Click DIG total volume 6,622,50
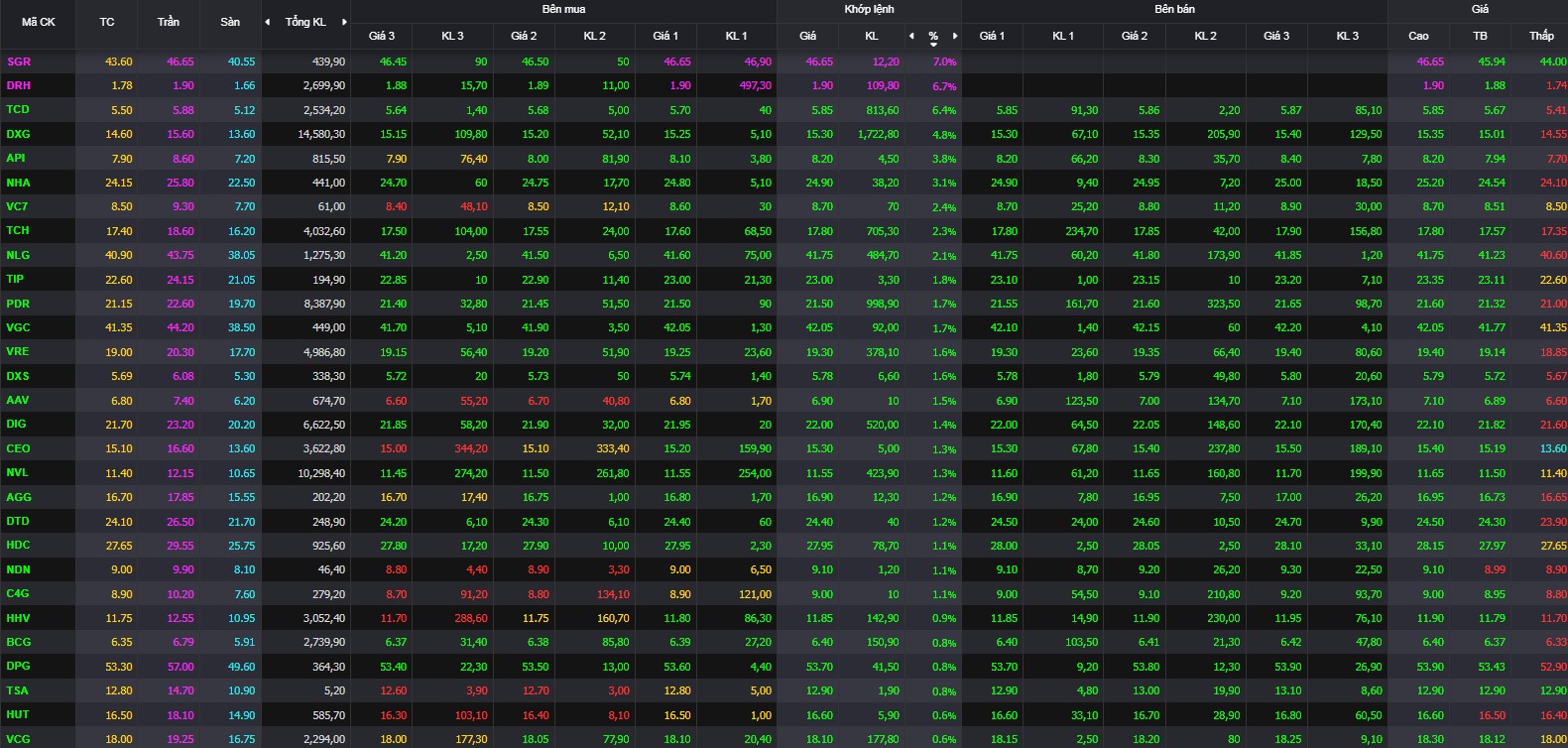1568x748 pixels. click(x=324, y=425)
